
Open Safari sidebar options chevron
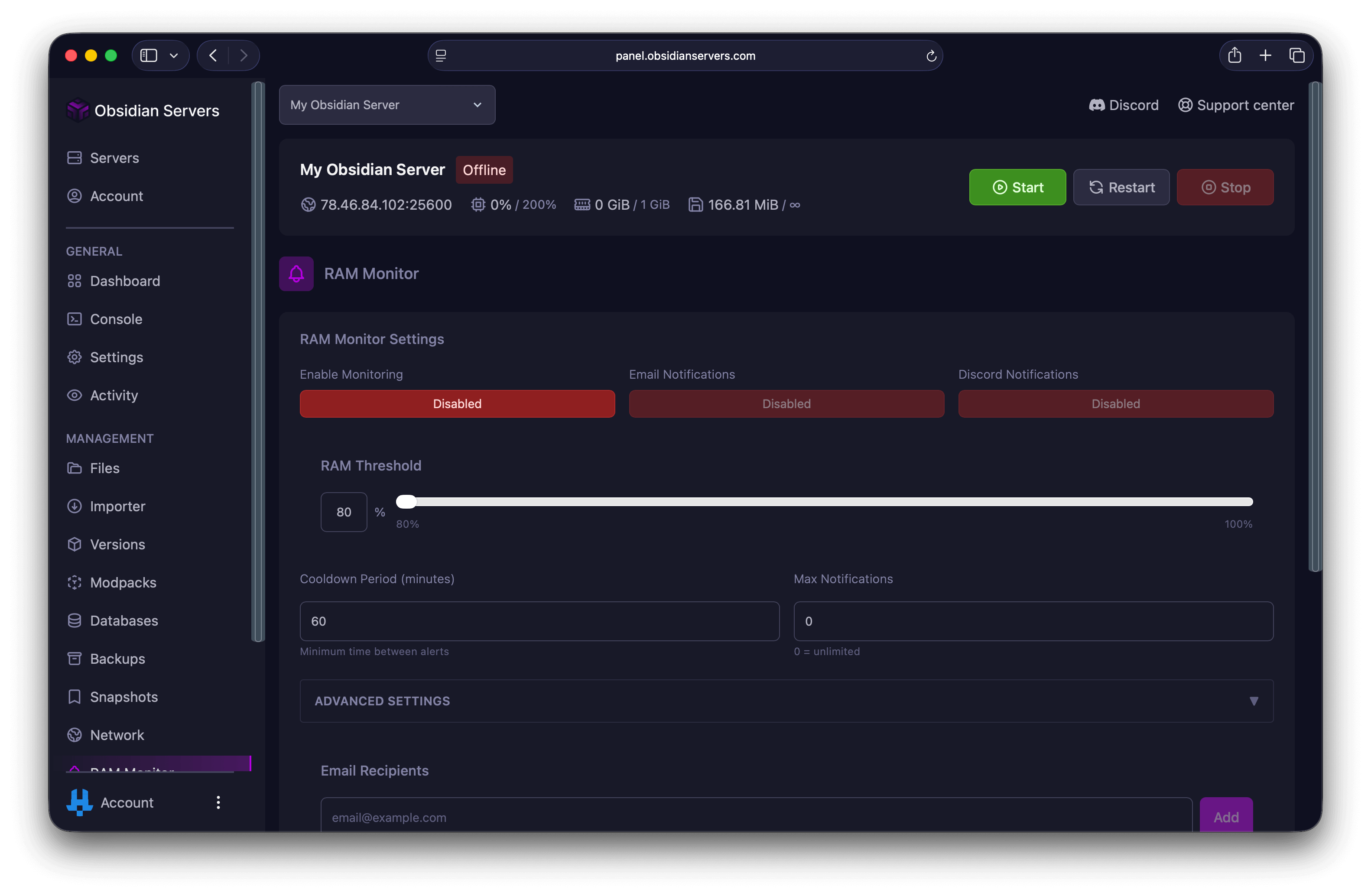pos(174,56)
